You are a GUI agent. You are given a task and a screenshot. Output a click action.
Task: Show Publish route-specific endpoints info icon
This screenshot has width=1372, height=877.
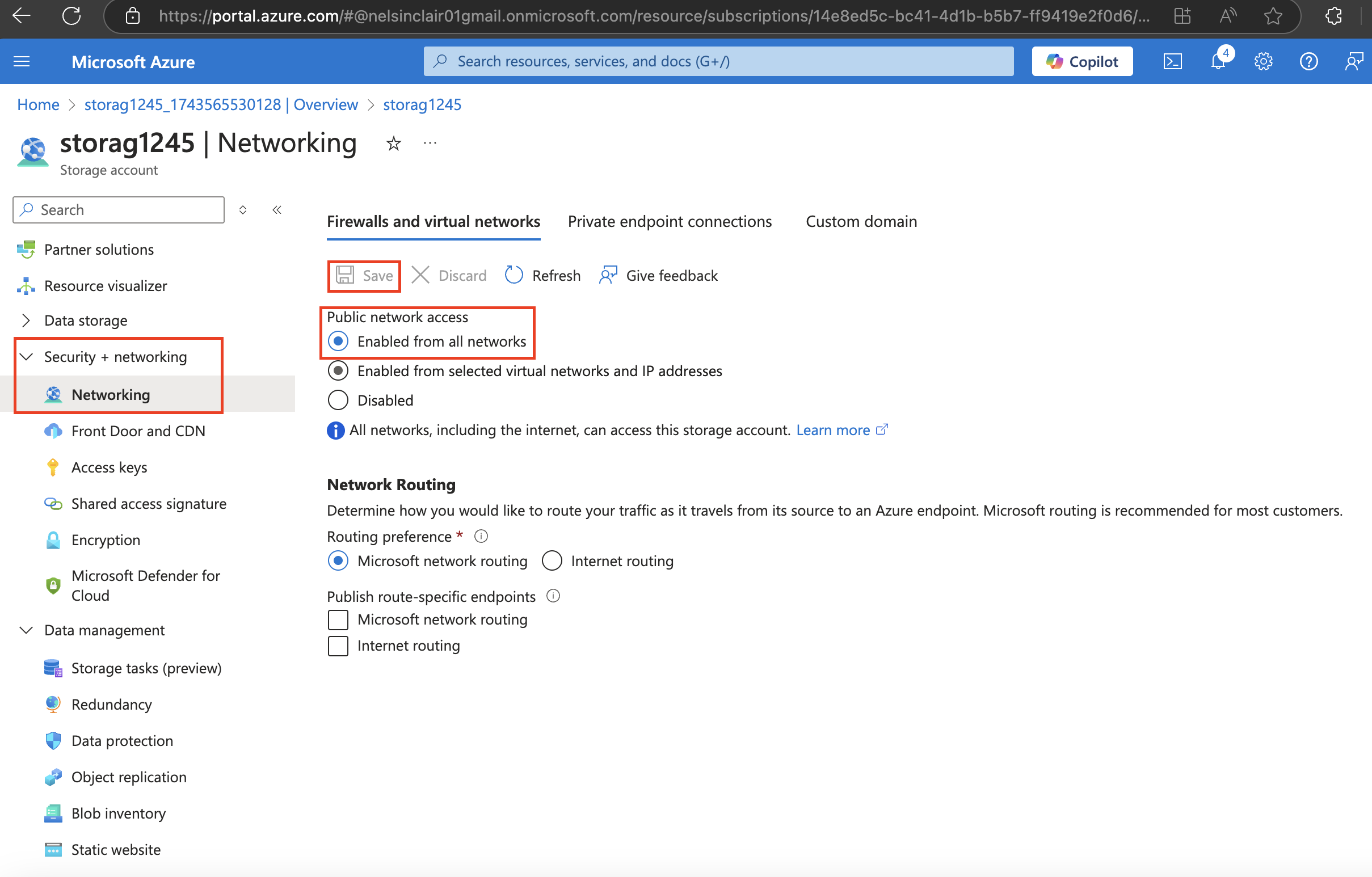click(x=553, y=596)
